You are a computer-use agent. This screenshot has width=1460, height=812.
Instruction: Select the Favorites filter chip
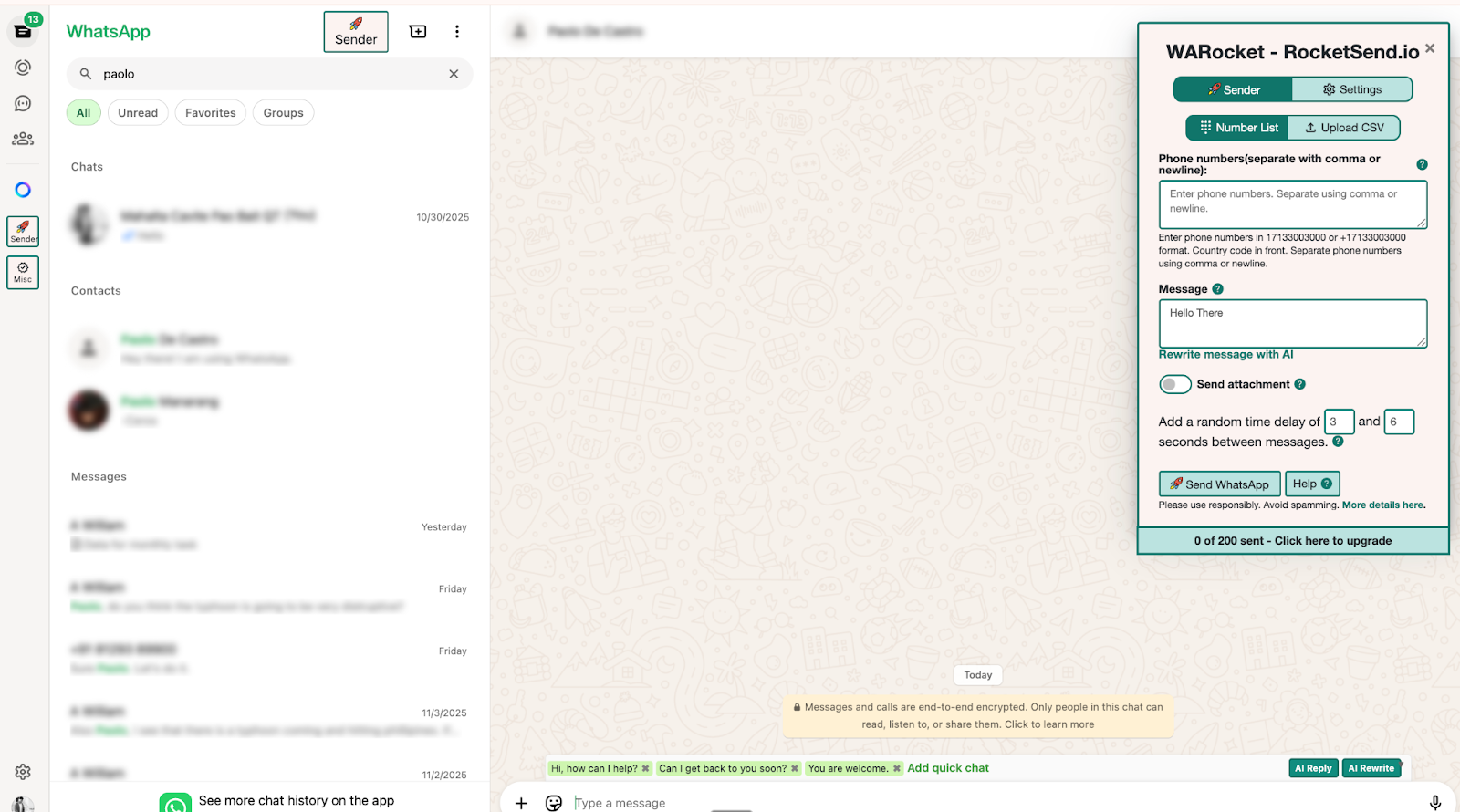pyautogui.click(x=211, y=113)
